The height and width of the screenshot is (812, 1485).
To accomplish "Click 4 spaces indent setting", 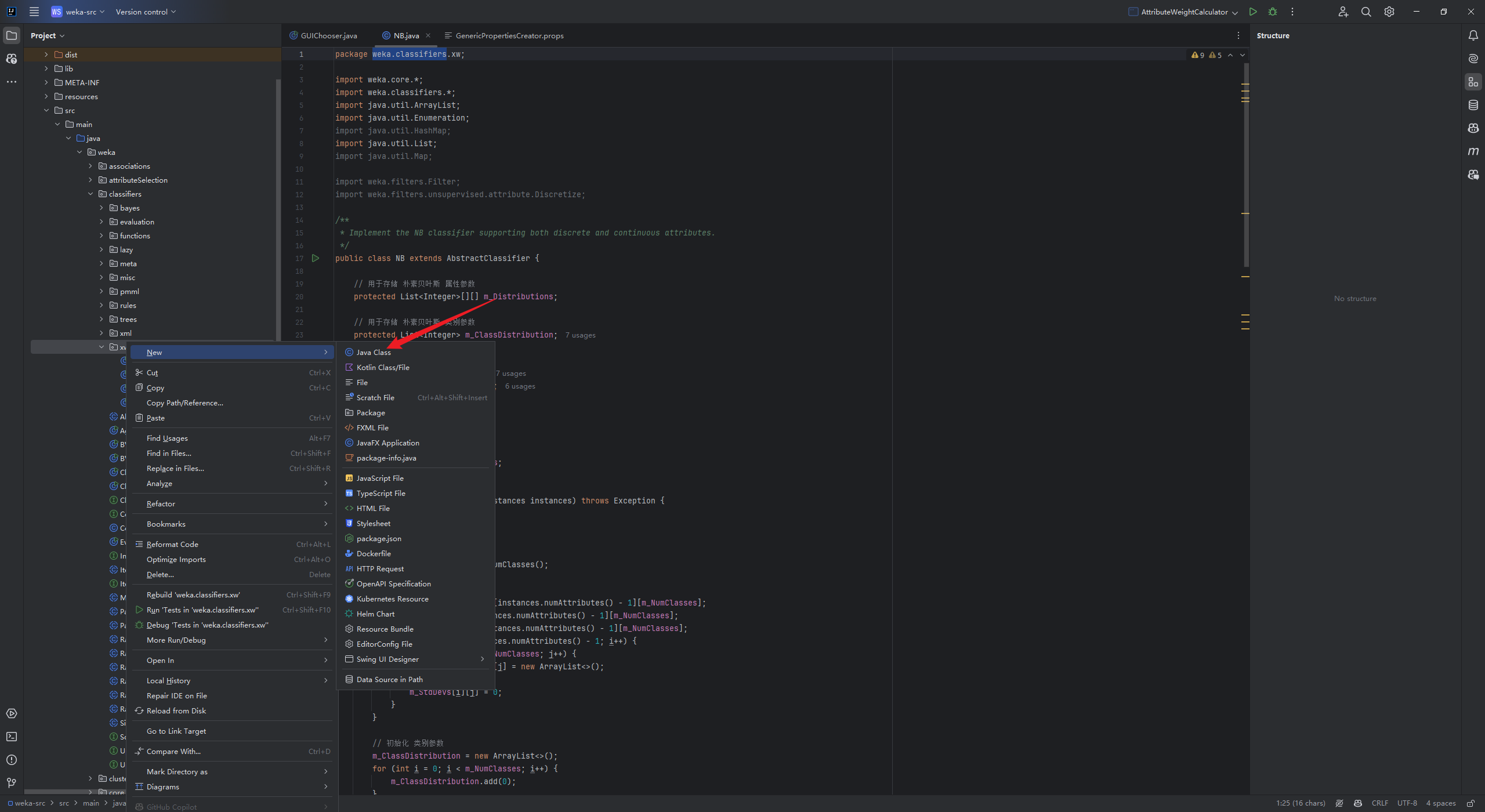I will (1440, 803).
